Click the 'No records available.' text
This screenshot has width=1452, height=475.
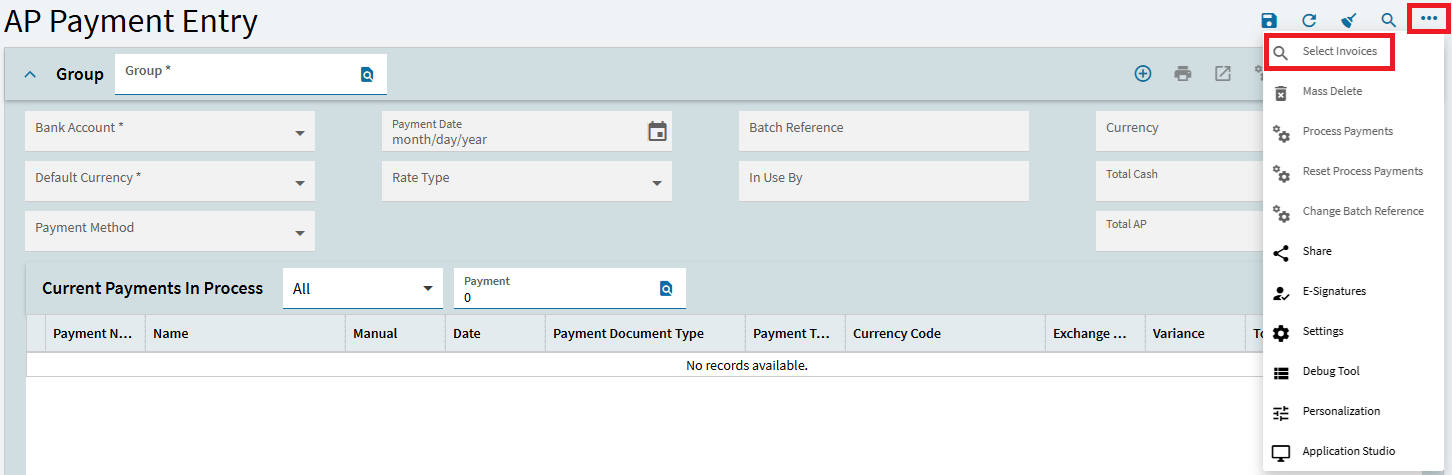(x=746, y=365)
